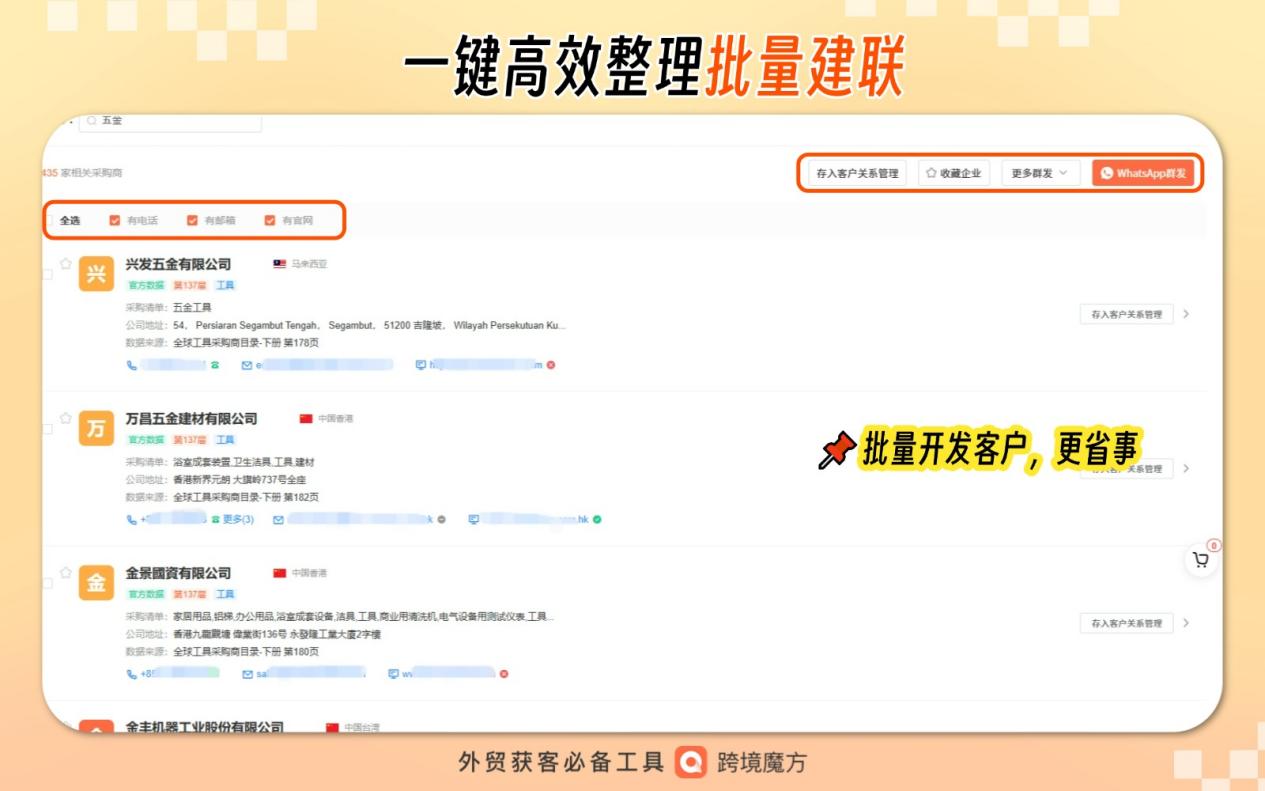
Task: Click email icon in 金景國資 row
Action: pos(247,674)
